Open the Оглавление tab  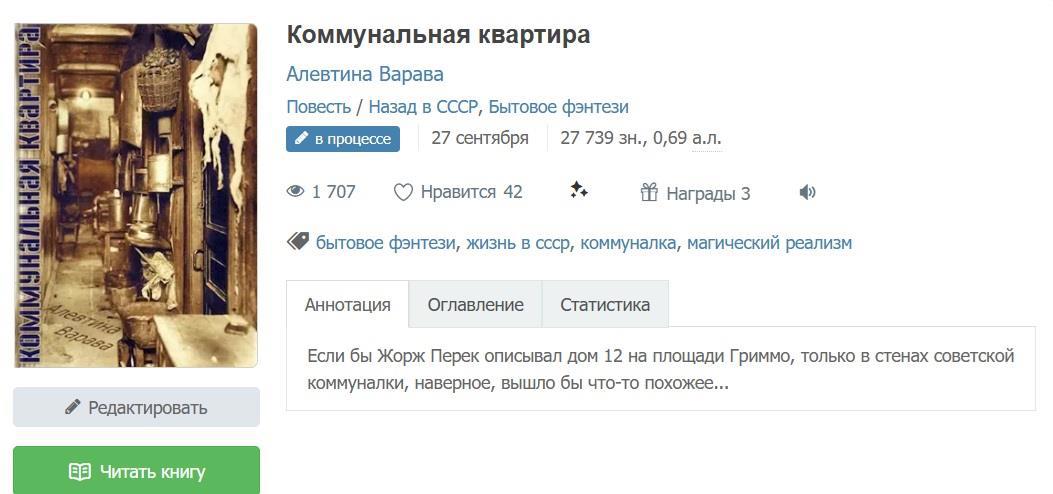[x=475, y=305]
